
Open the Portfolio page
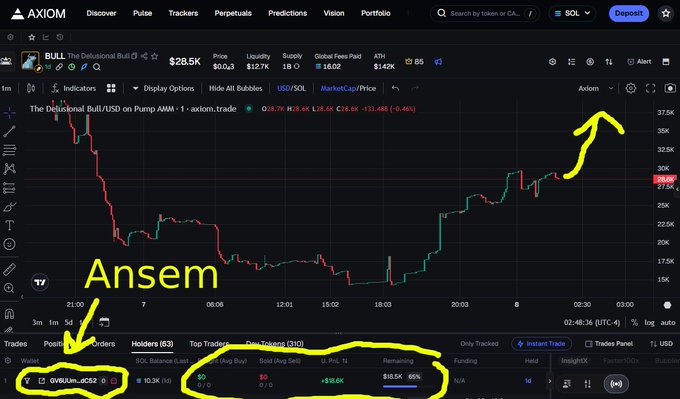[376, 13]
